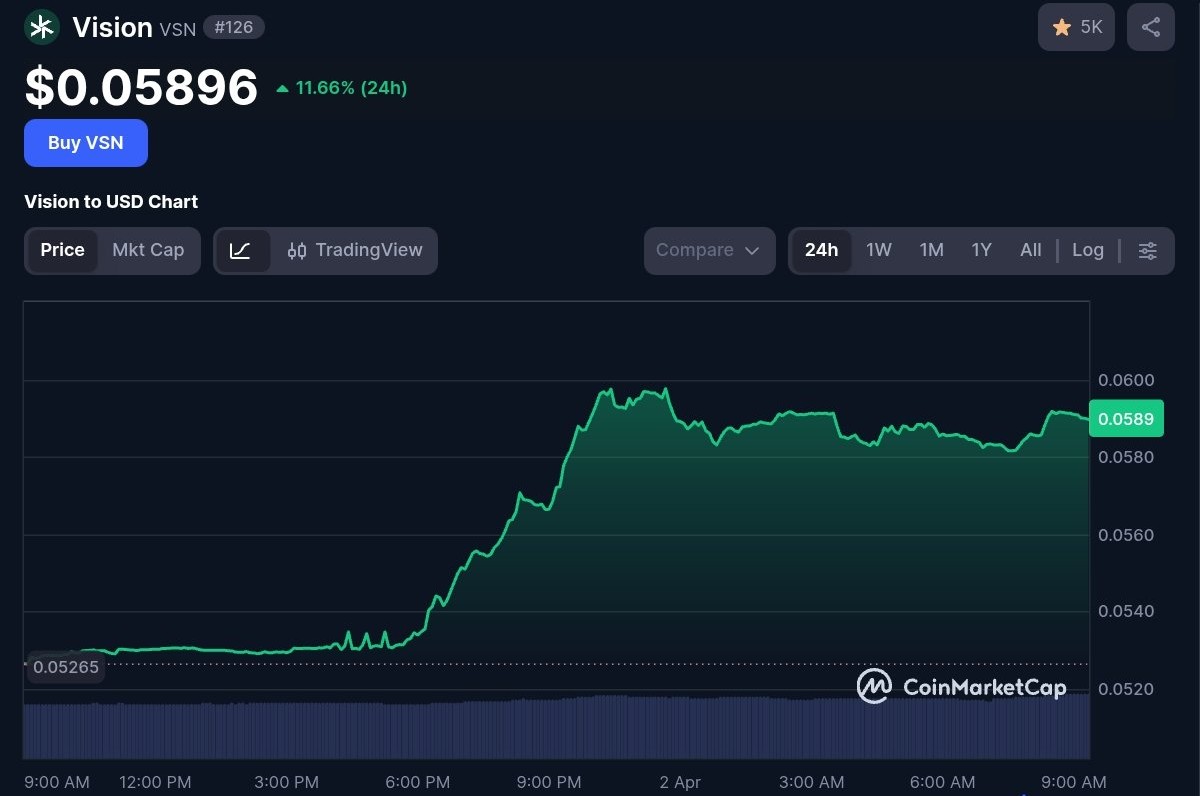1200x796 pixels.
Task: Click the 0.0589 current price label
Action: pyautogui.click(x=1126, y=419)
